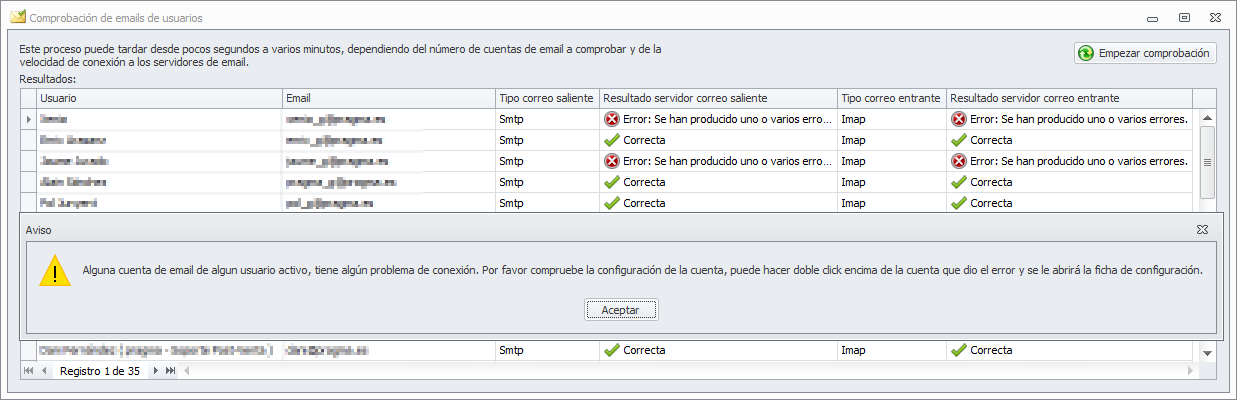This screenshot has width=1237, height=400.
Task: Click the Tipo correo entrante column header
Action: [x=891, y=98]
